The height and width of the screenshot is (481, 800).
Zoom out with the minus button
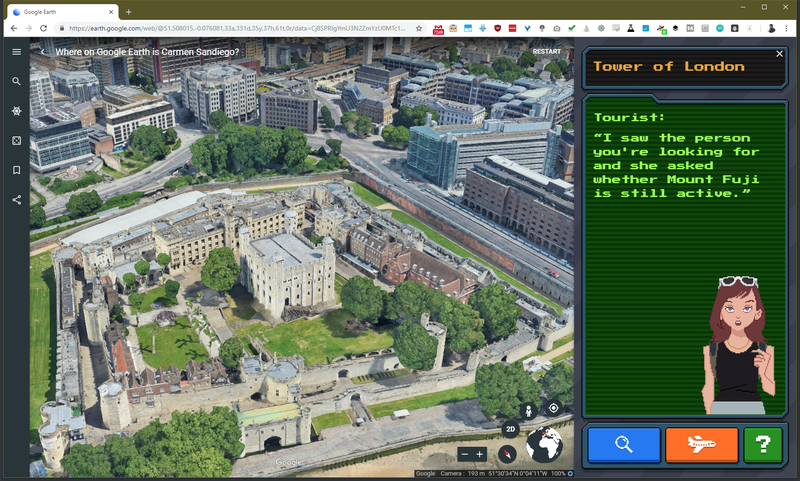point(464,454)
